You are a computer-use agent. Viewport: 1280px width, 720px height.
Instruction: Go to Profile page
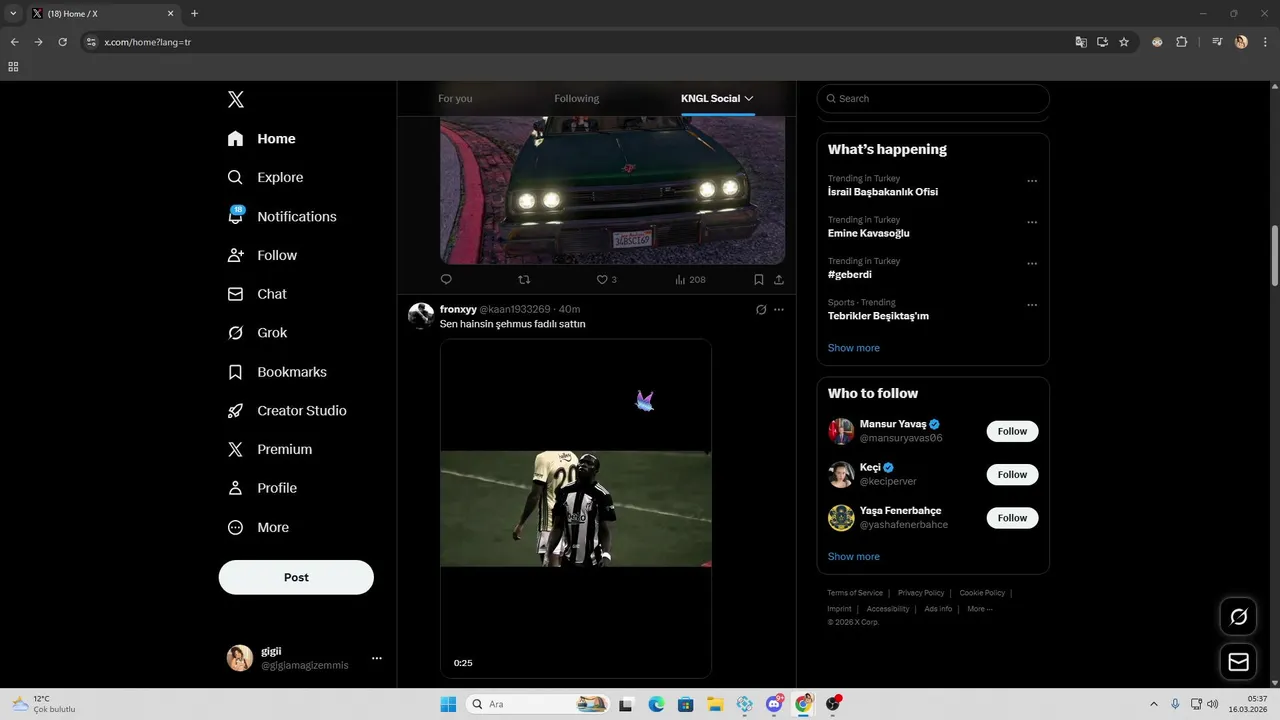coord(263,488)
